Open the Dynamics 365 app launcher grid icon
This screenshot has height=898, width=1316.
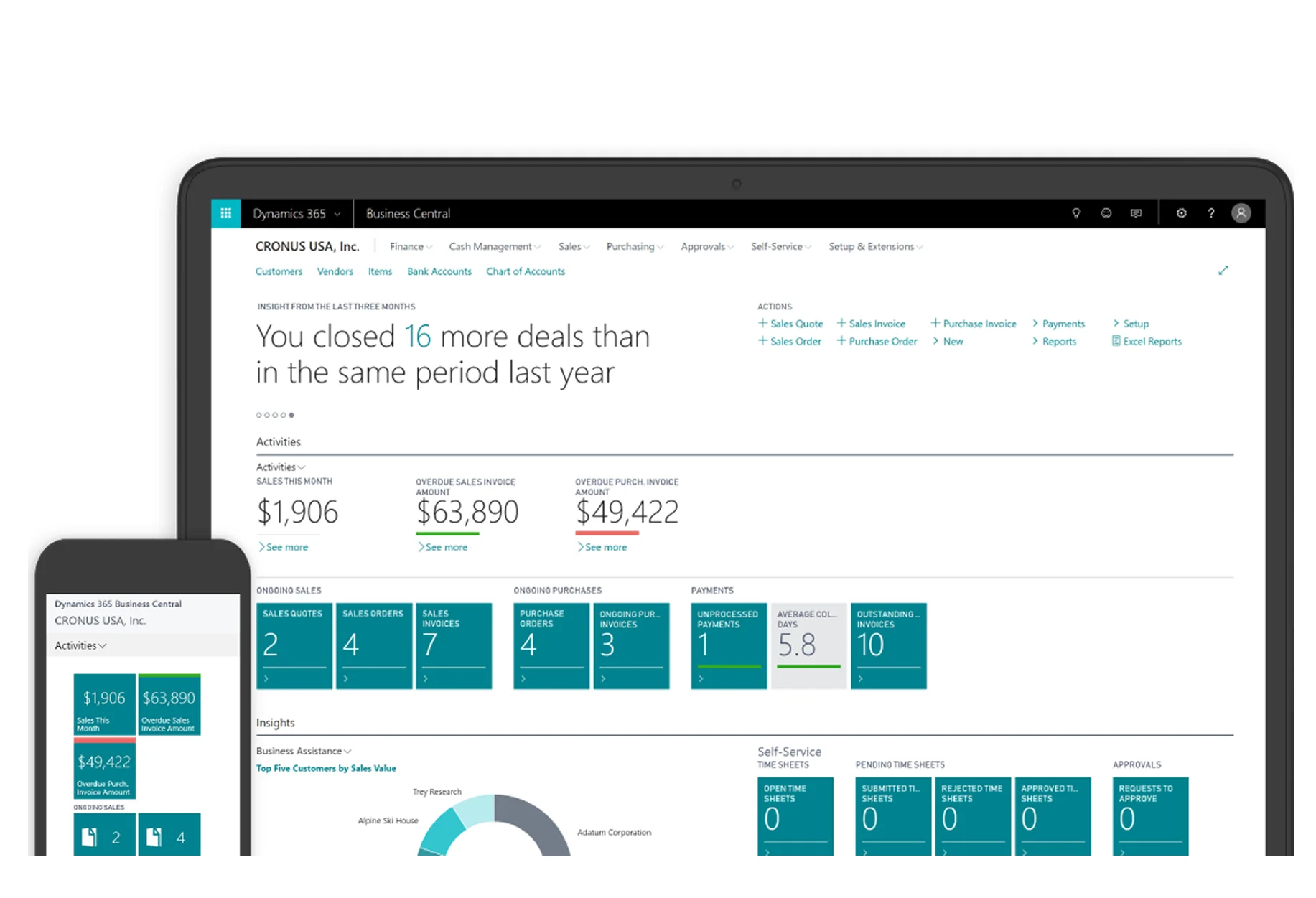point(225,213)
